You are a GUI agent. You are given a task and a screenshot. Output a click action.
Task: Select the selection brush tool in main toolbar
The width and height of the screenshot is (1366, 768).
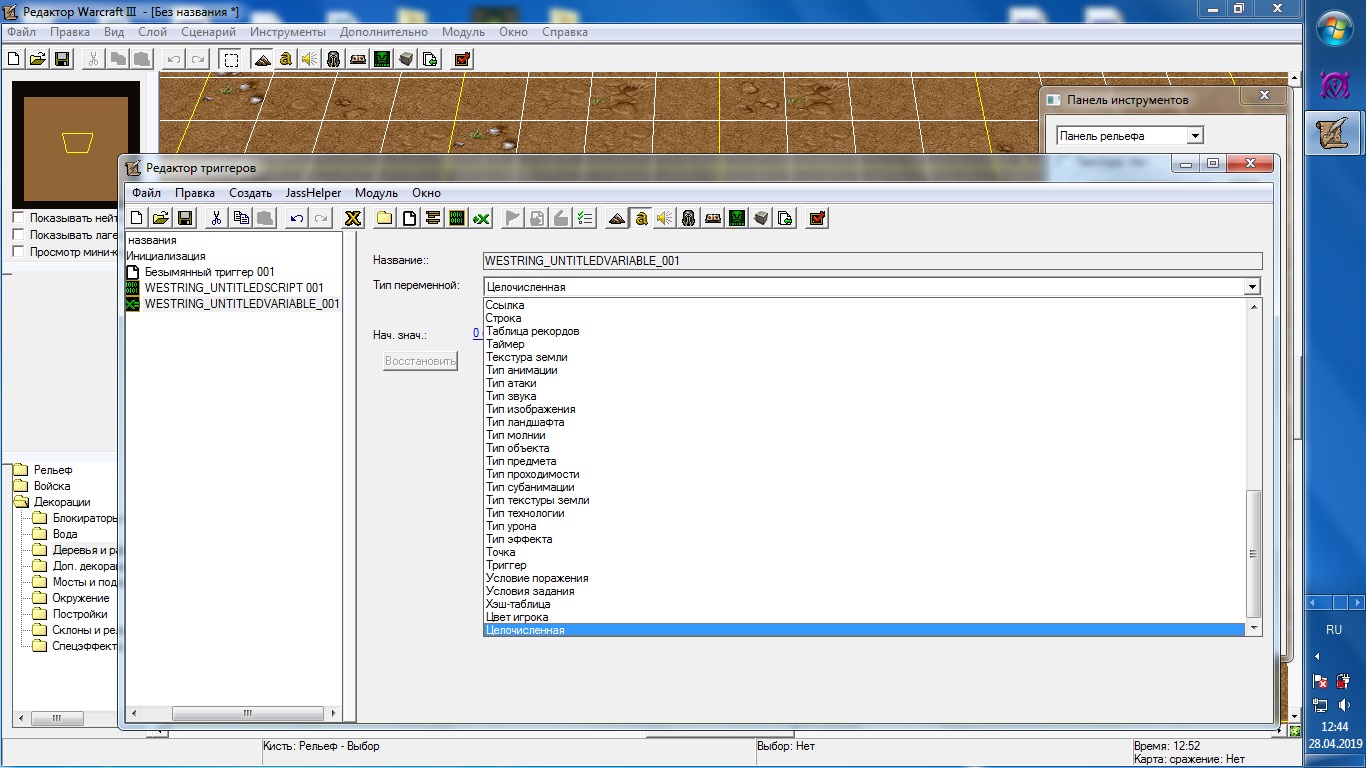pos(230,59)
